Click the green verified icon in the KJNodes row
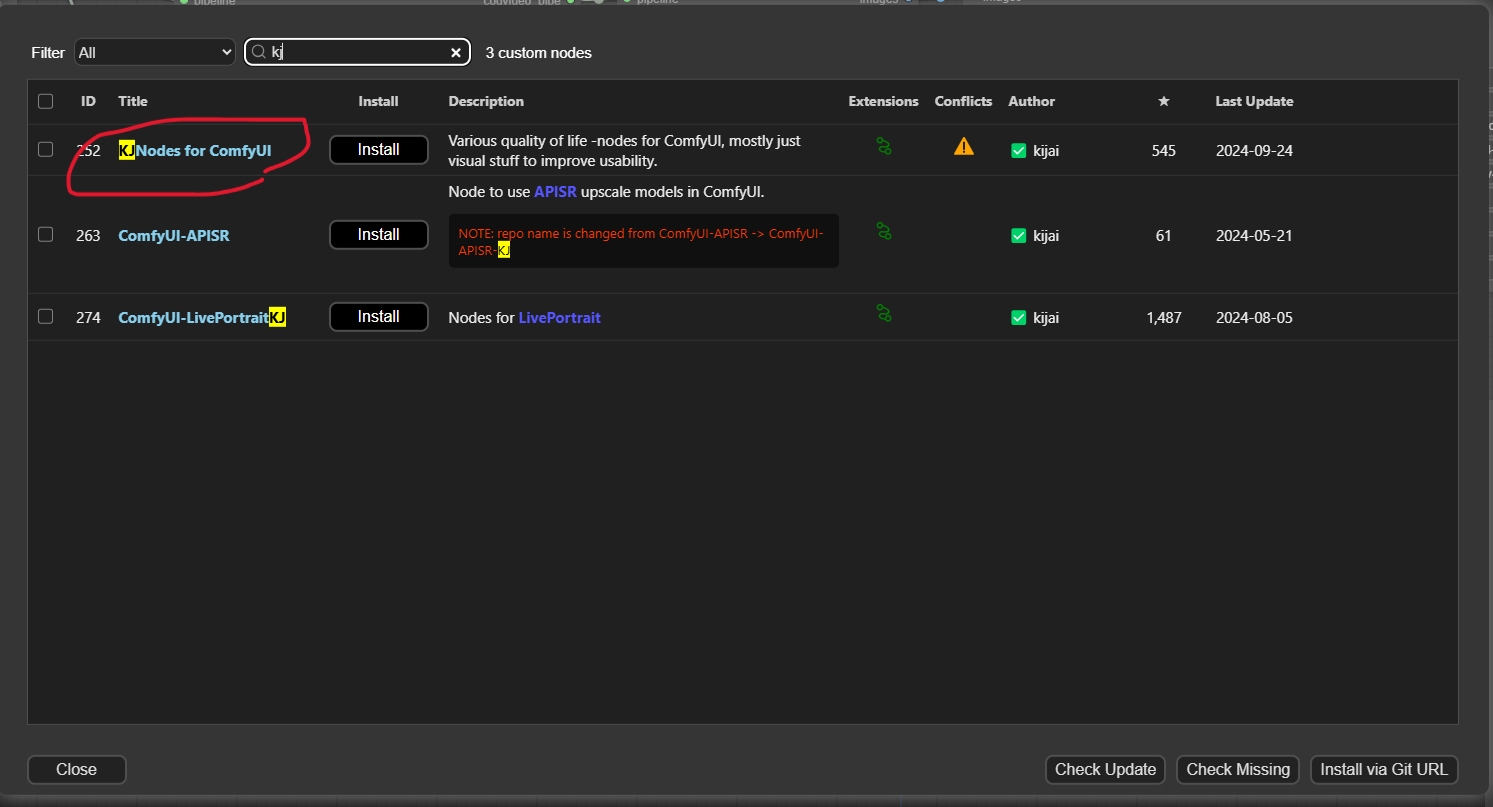 [x=1019, y=150]
